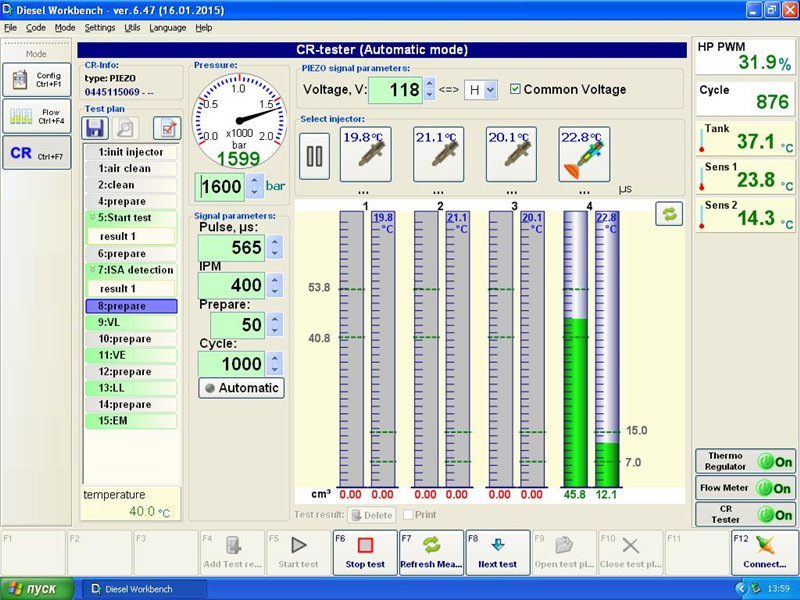
Task: Open the Settings menu
Action: (99, 28)
